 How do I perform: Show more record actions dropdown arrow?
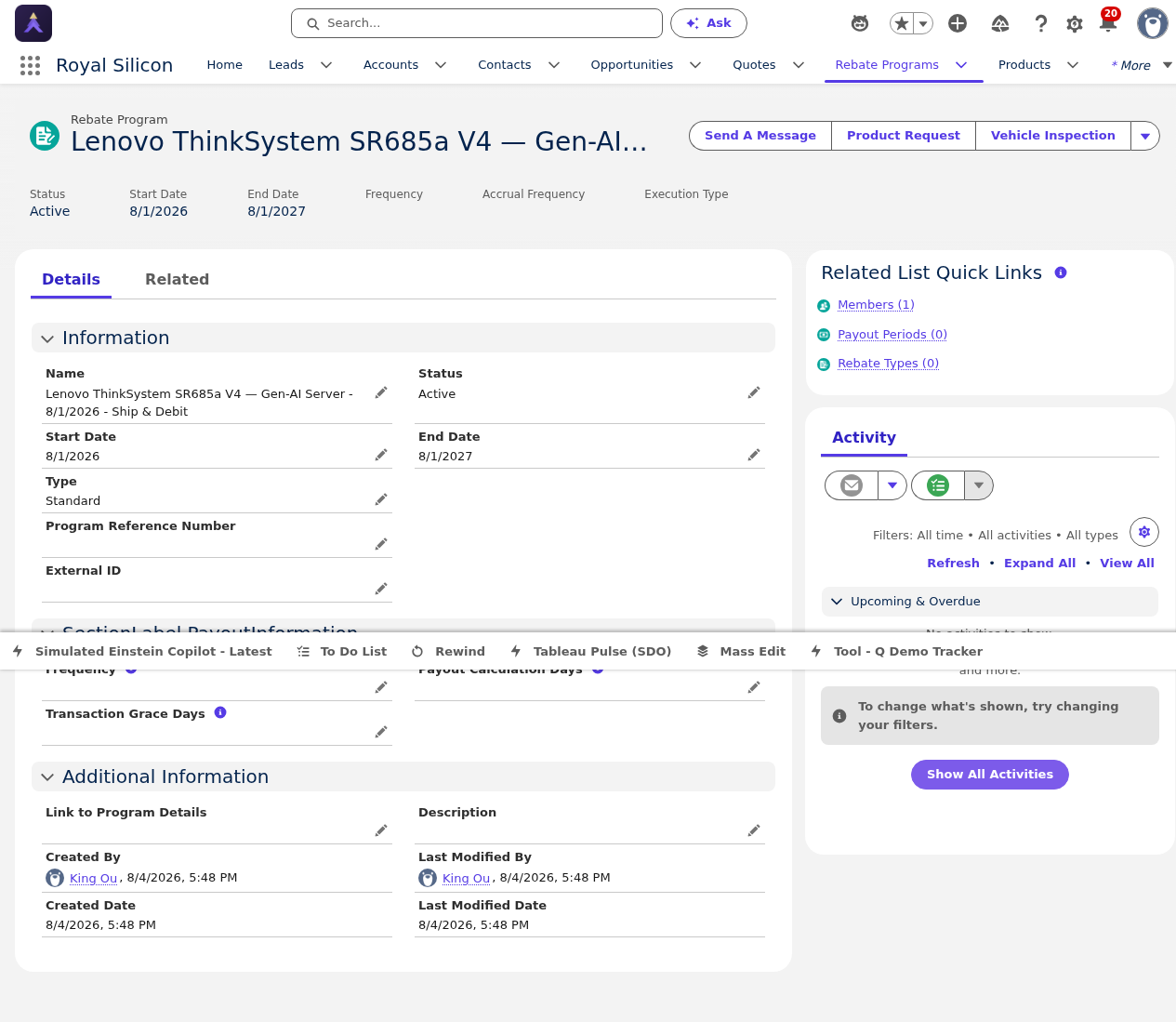pyautogui.click(x=1145, y=136)
